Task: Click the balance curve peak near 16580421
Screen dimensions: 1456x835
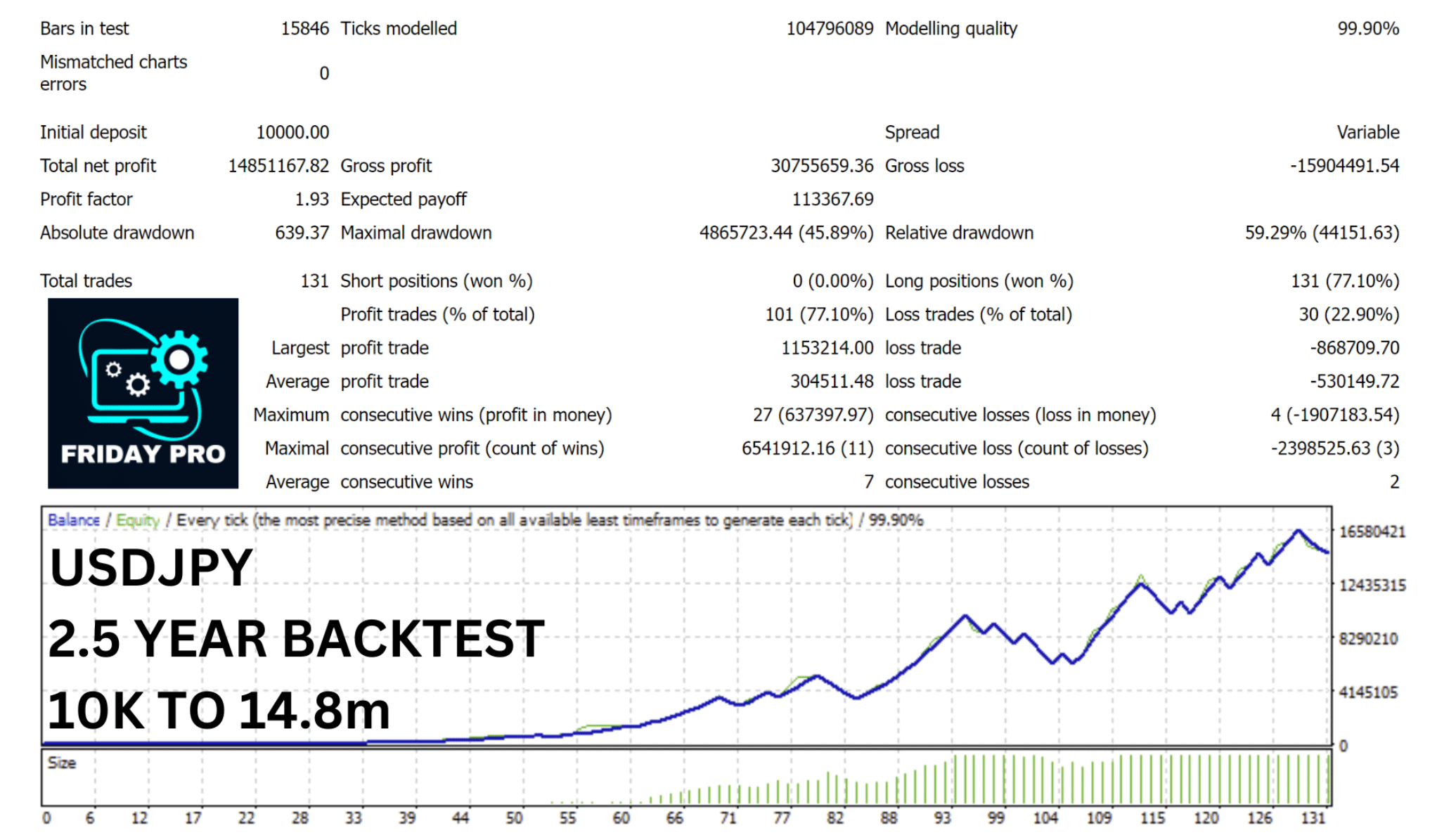Action: 1298,531
